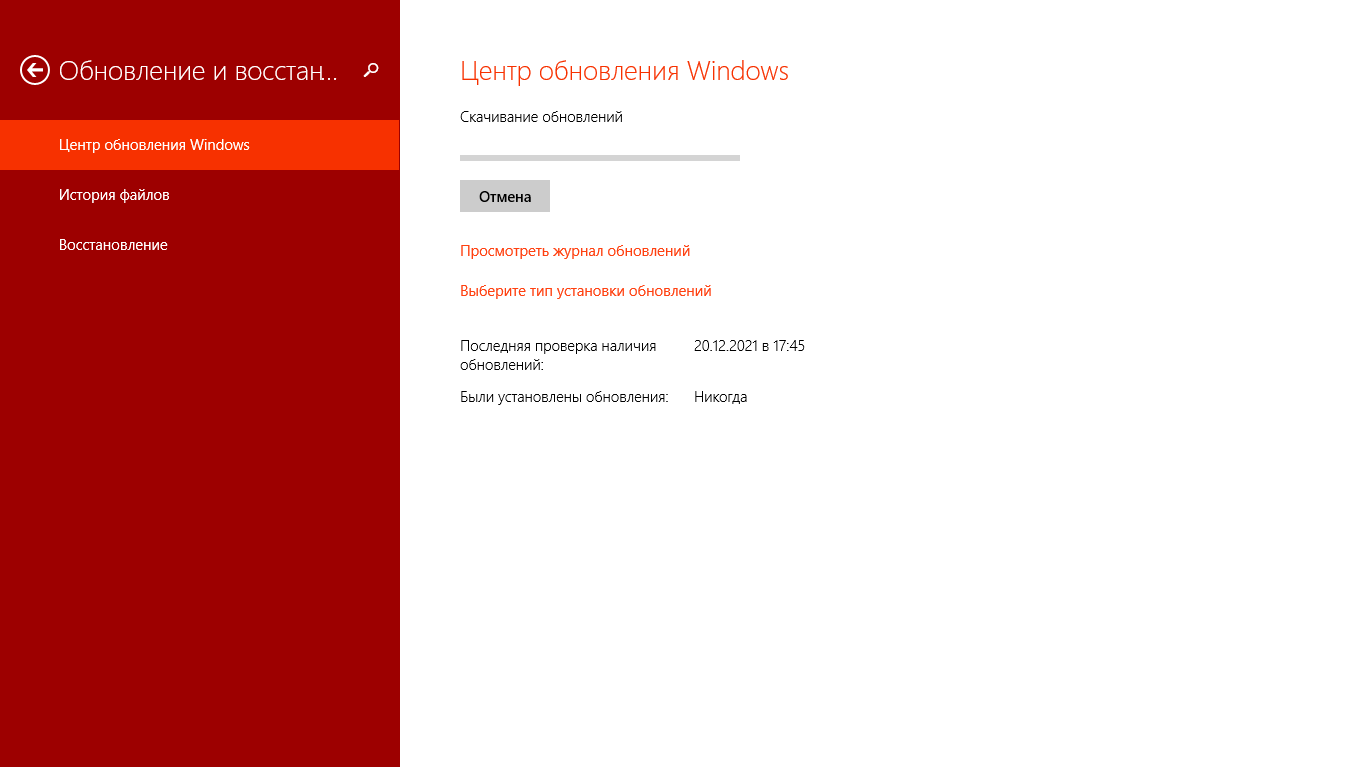Select Центр обновления Windows in sidebar
Viewport: 1365px width, 767px height.
199,145
